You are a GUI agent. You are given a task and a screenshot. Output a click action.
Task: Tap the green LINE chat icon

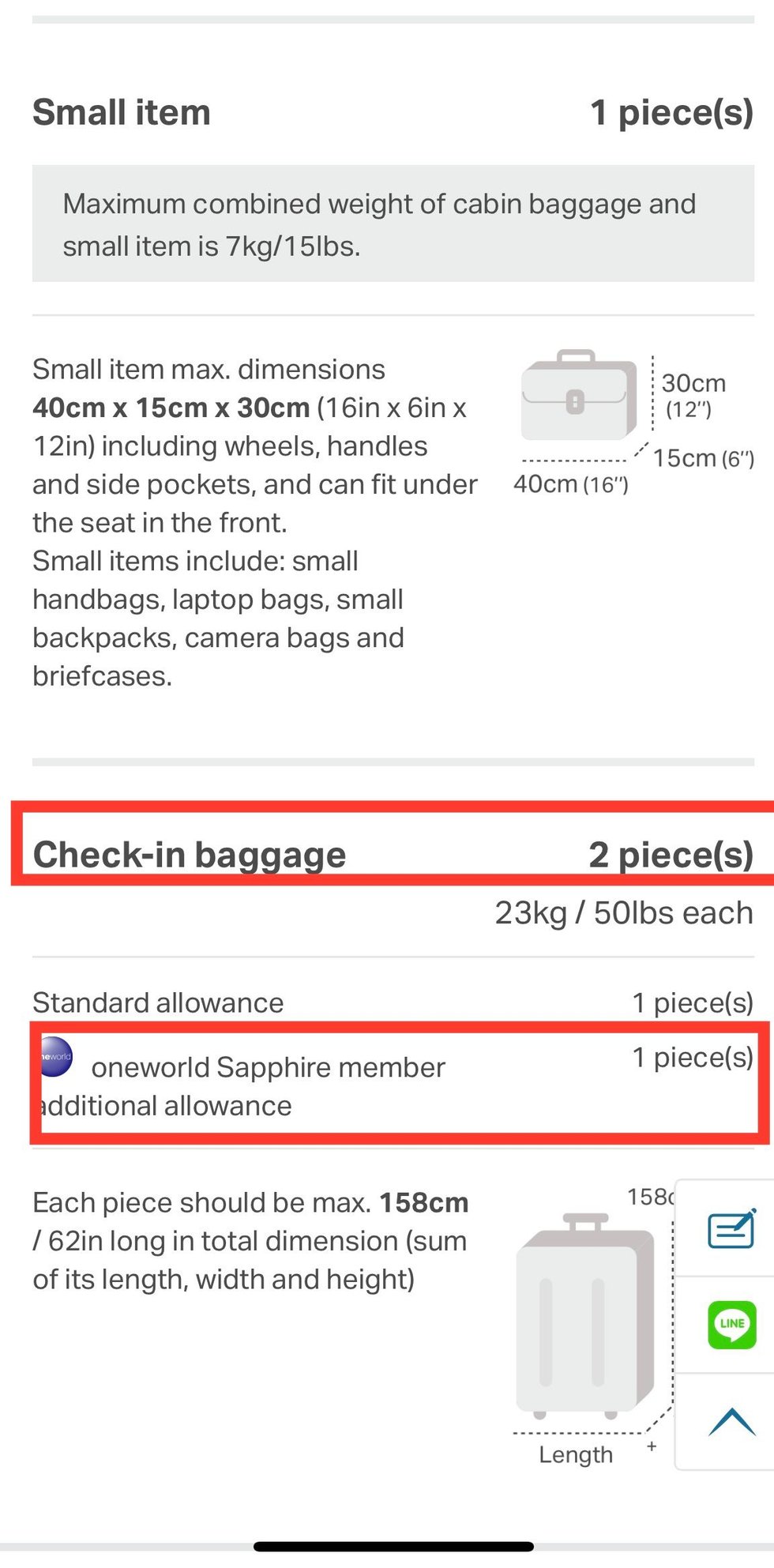731,1324
